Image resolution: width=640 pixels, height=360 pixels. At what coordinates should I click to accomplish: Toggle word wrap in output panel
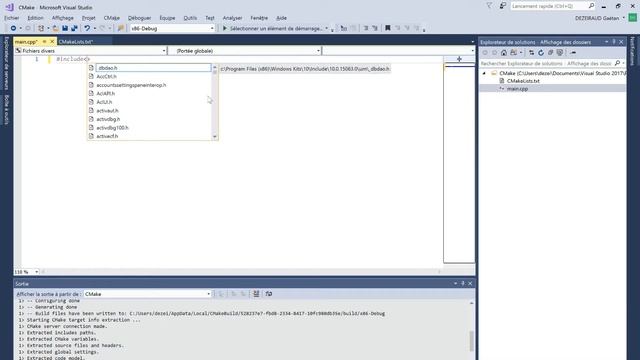point(269,294)
